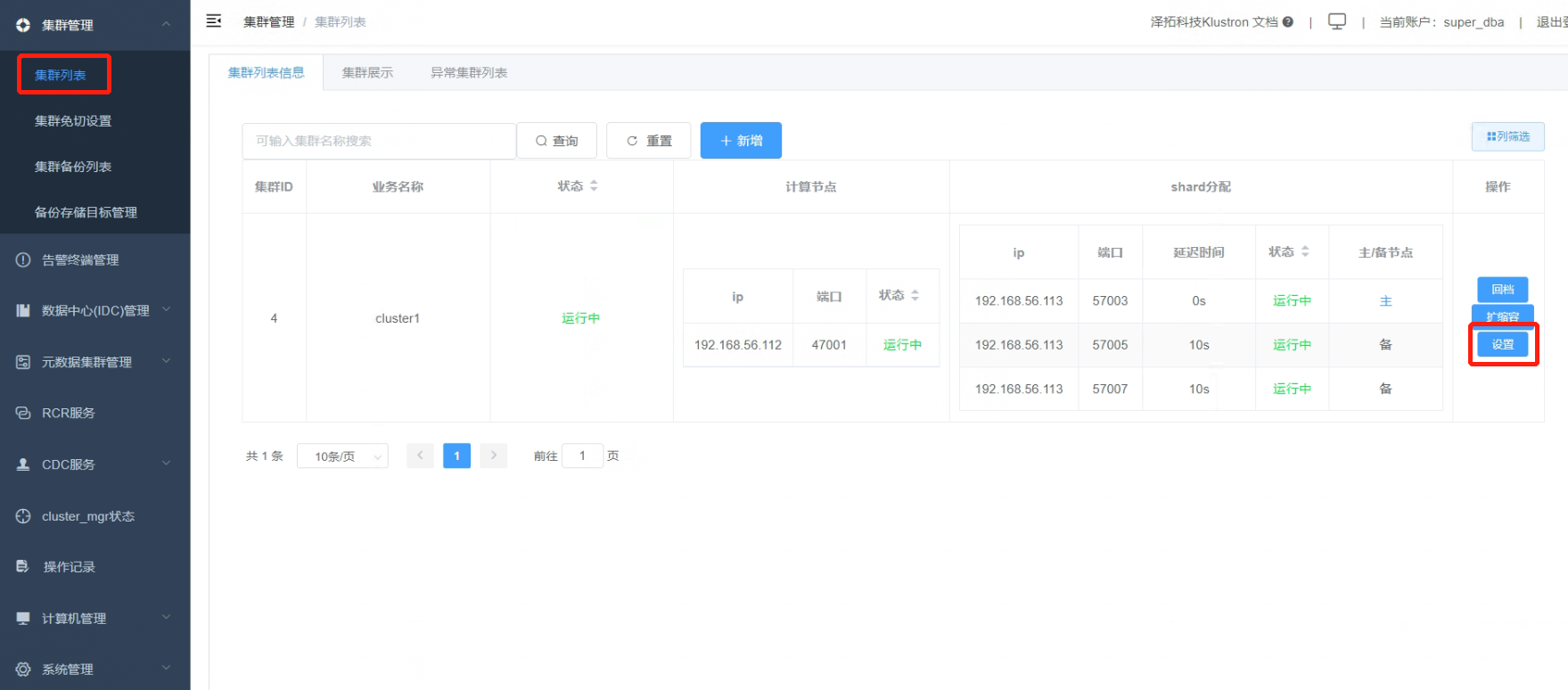Click the 设置 button for cluster1

(1503, 344)
